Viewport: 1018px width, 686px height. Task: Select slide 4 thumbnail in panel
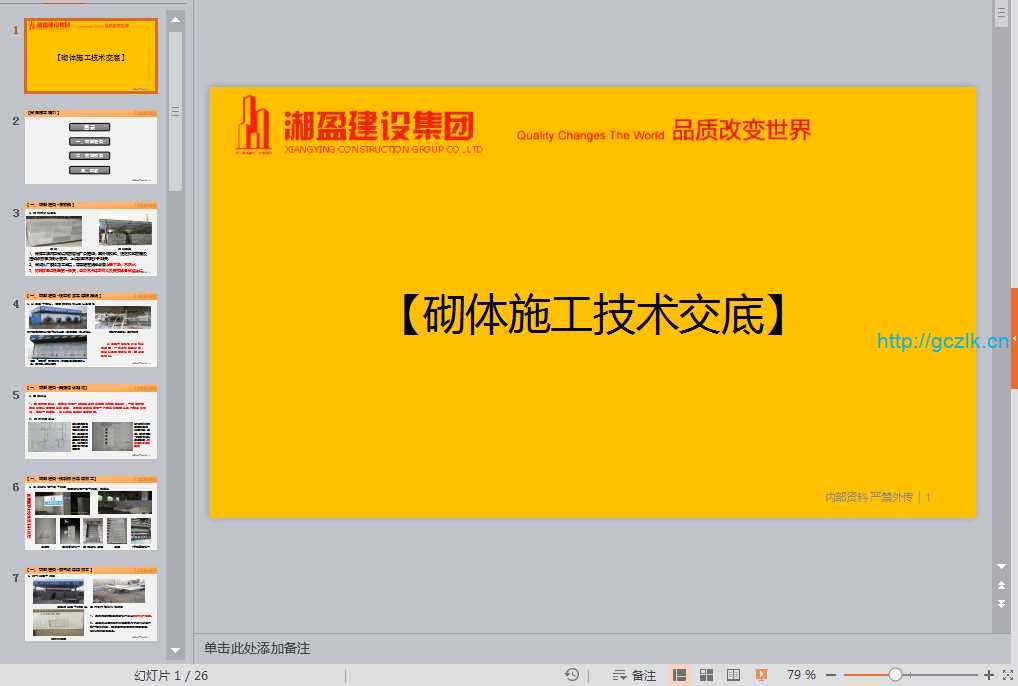click(91, 330)
